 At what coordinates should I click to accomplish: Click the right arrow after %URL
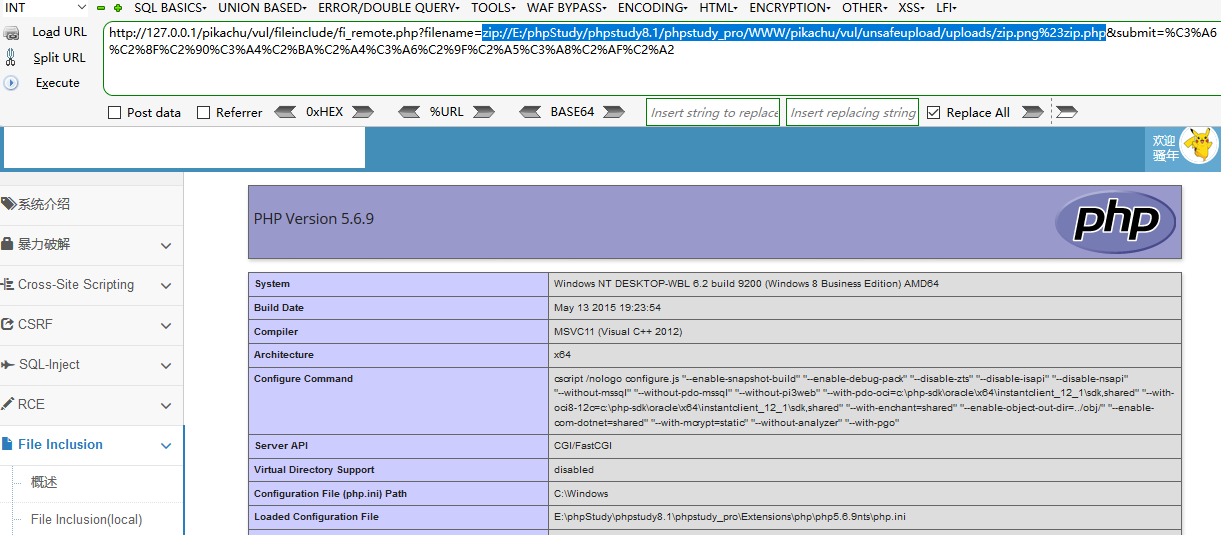coord(484,112)
